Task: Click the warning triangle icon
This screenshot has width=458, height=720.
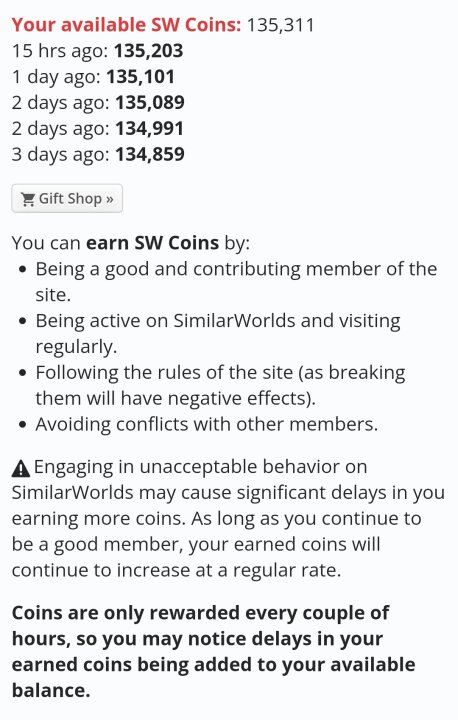Action: (x=21, y=468)
